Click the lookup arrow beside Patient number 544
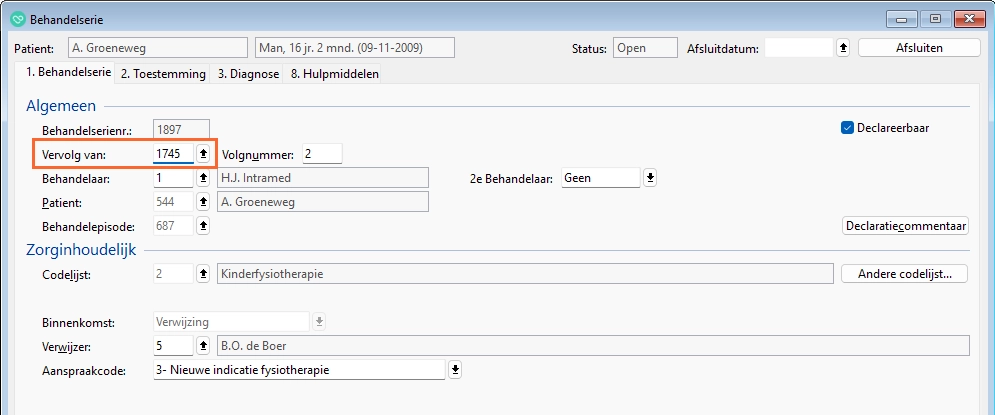Screen dimensions: 995x415 (204, 202)
